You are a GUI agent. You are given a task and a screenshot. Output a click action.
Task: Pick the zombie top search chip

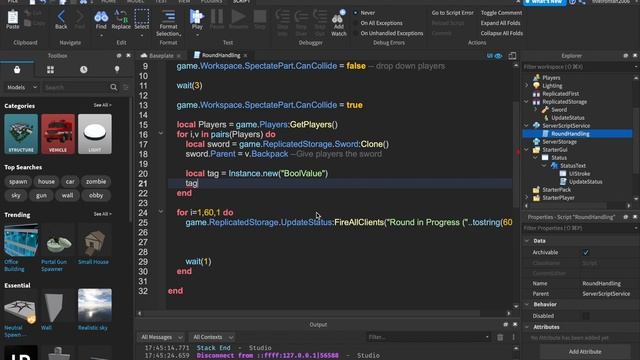[96, 182]
